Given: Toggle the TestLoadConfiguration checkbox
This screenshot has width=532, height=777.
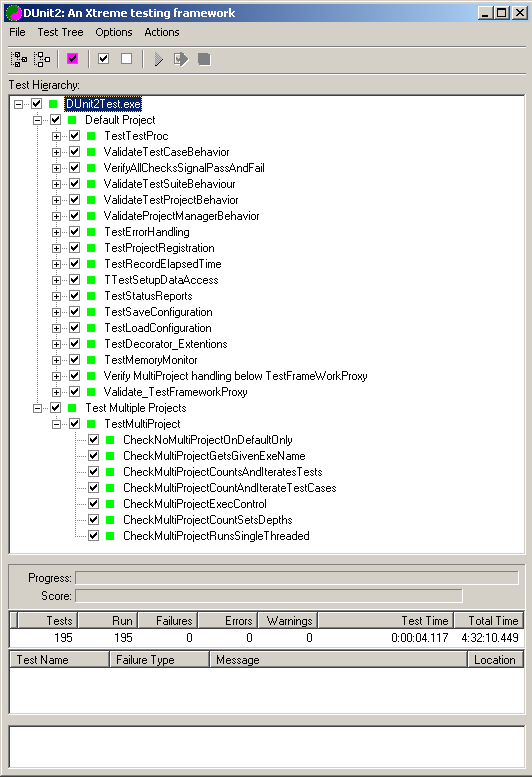Looking at the screenshot, I should tap(74, 328).
